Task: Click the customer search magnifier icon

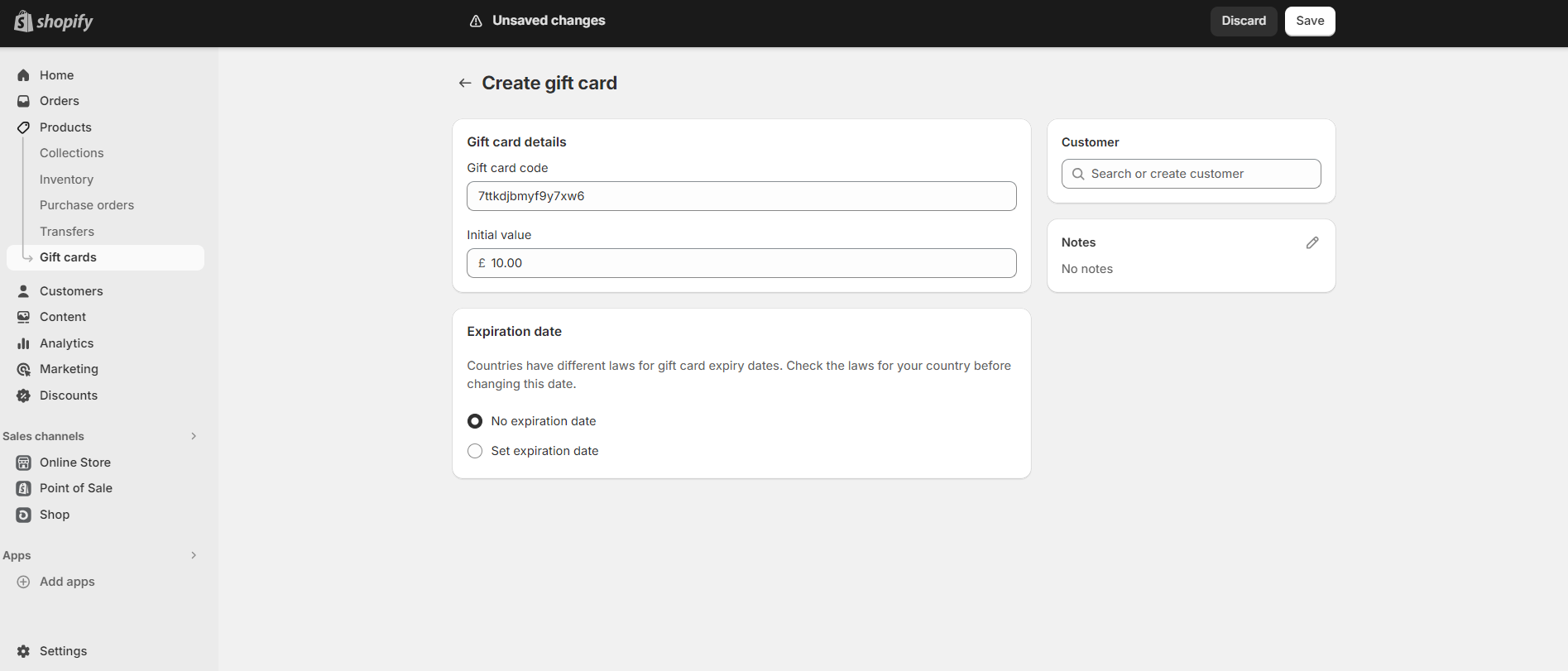Action: pos(1078,174)
